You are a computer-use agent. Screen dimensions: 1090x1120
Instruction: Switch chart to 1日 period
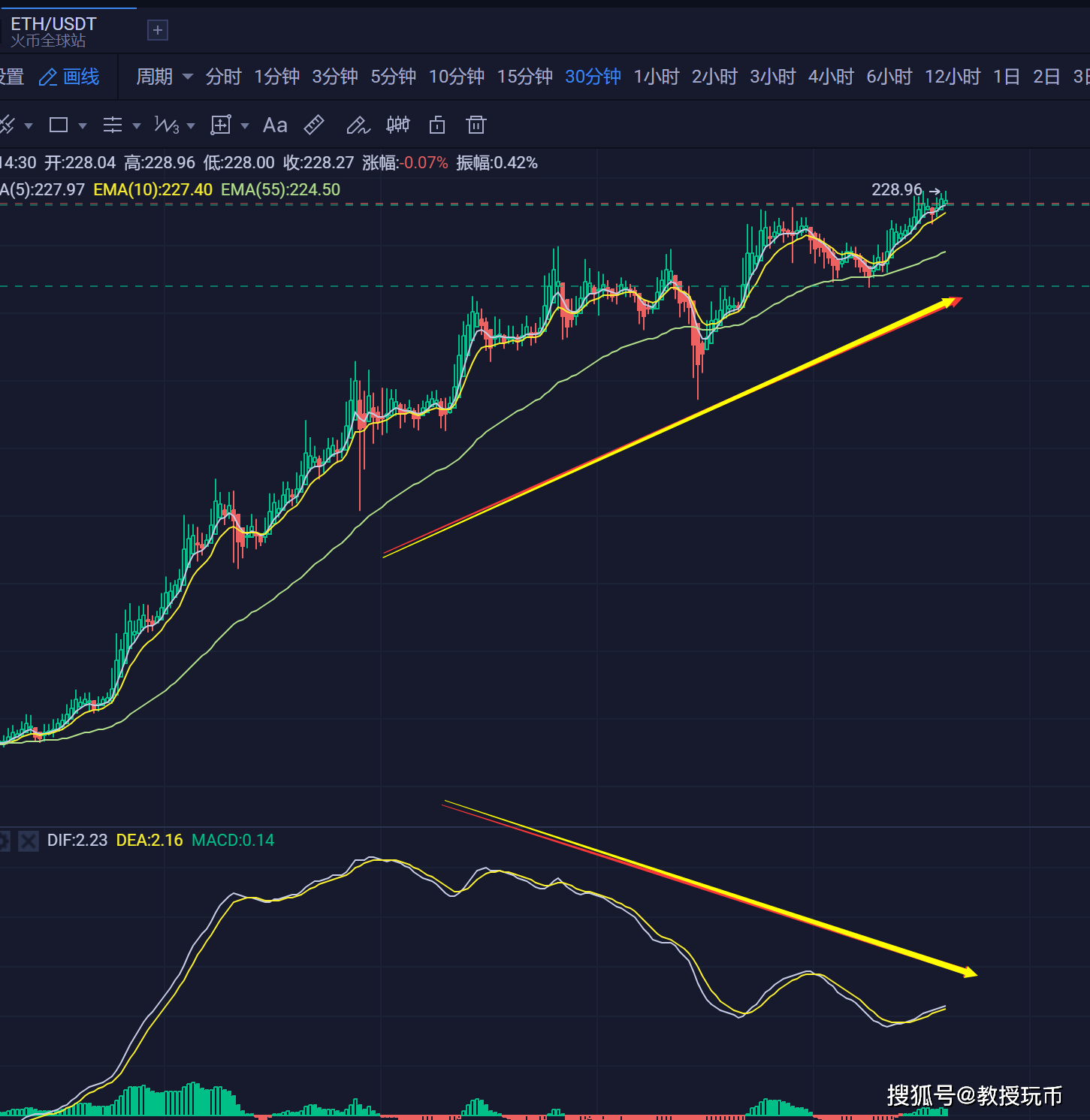[x=1006, y=77]
